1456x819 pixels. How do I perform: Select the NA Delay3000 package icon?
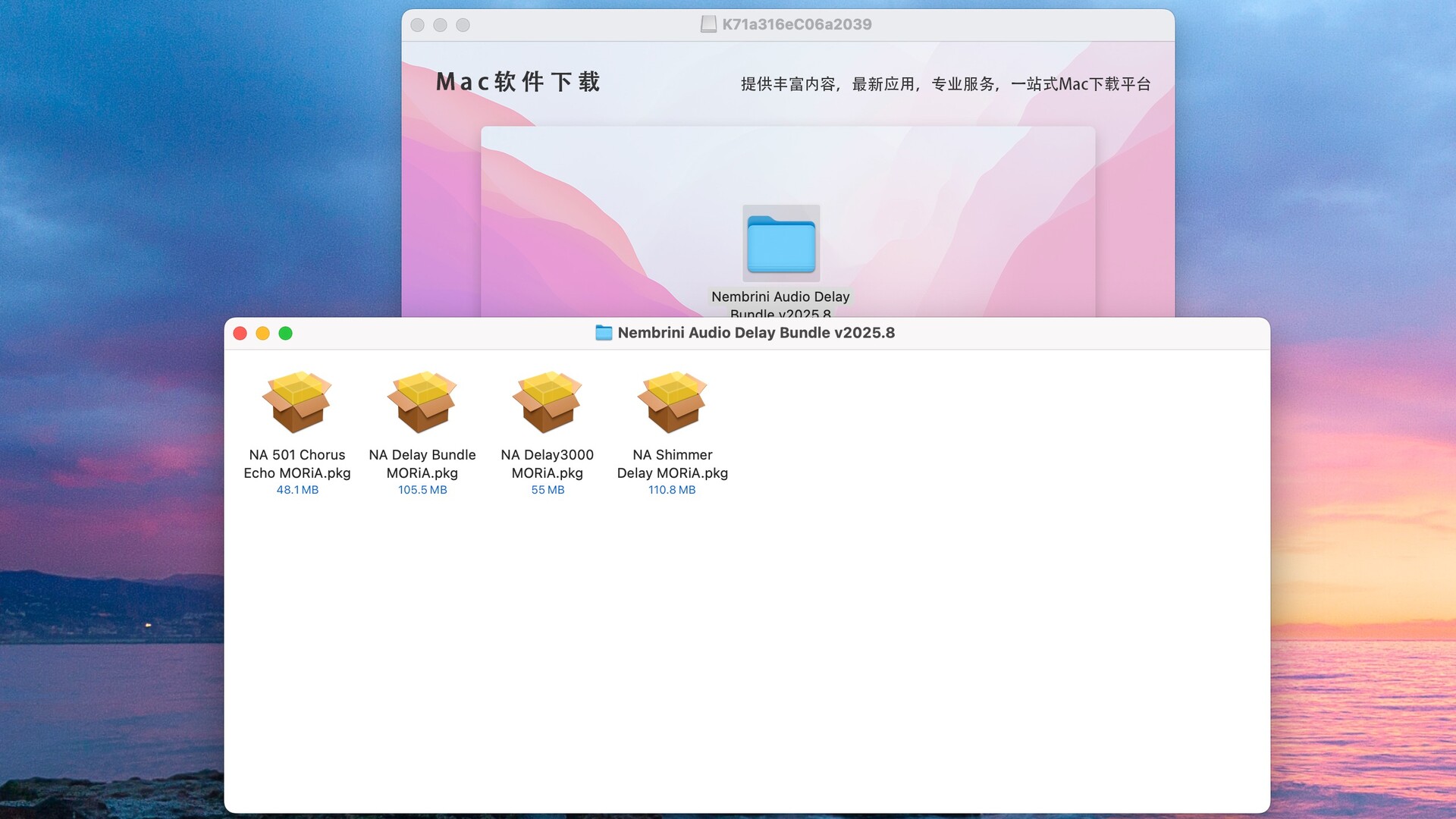point(548,402)
